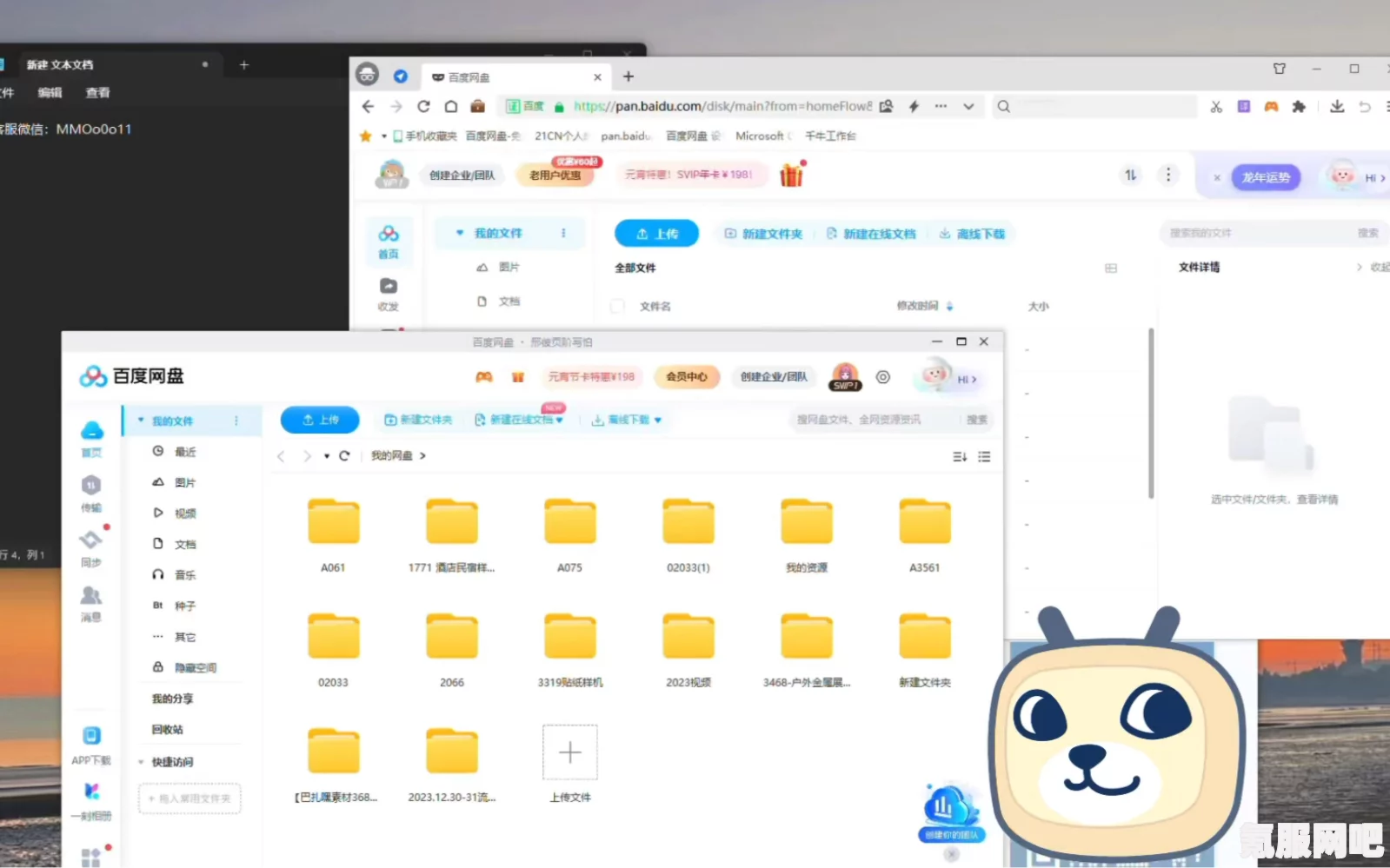Screen dimensions: 1390x868
Task: Click refresh icon next to 我的网盘 path
Action: (x=344, y=456)
